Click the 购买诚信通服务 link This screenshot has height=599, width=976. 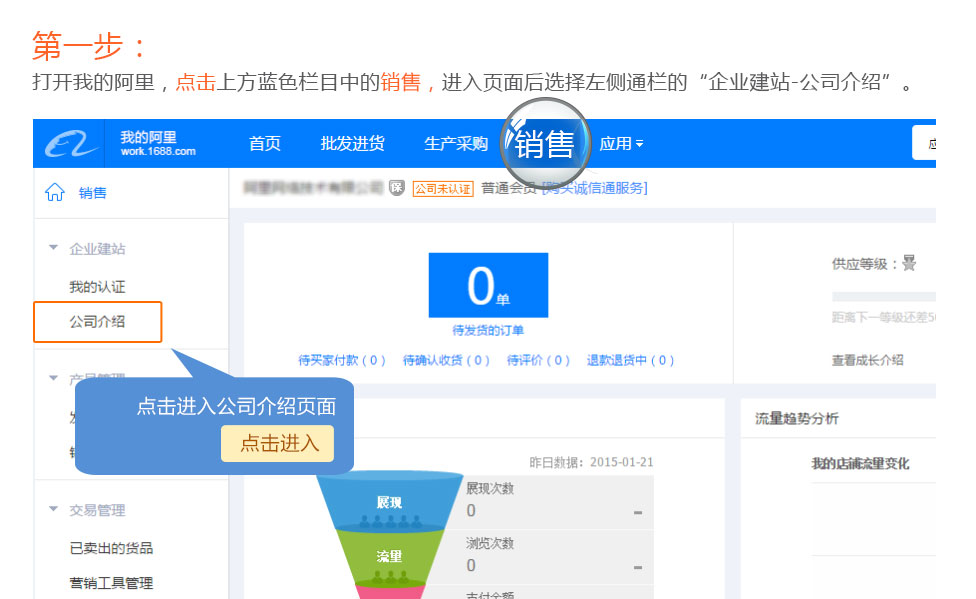click(595, 188)
